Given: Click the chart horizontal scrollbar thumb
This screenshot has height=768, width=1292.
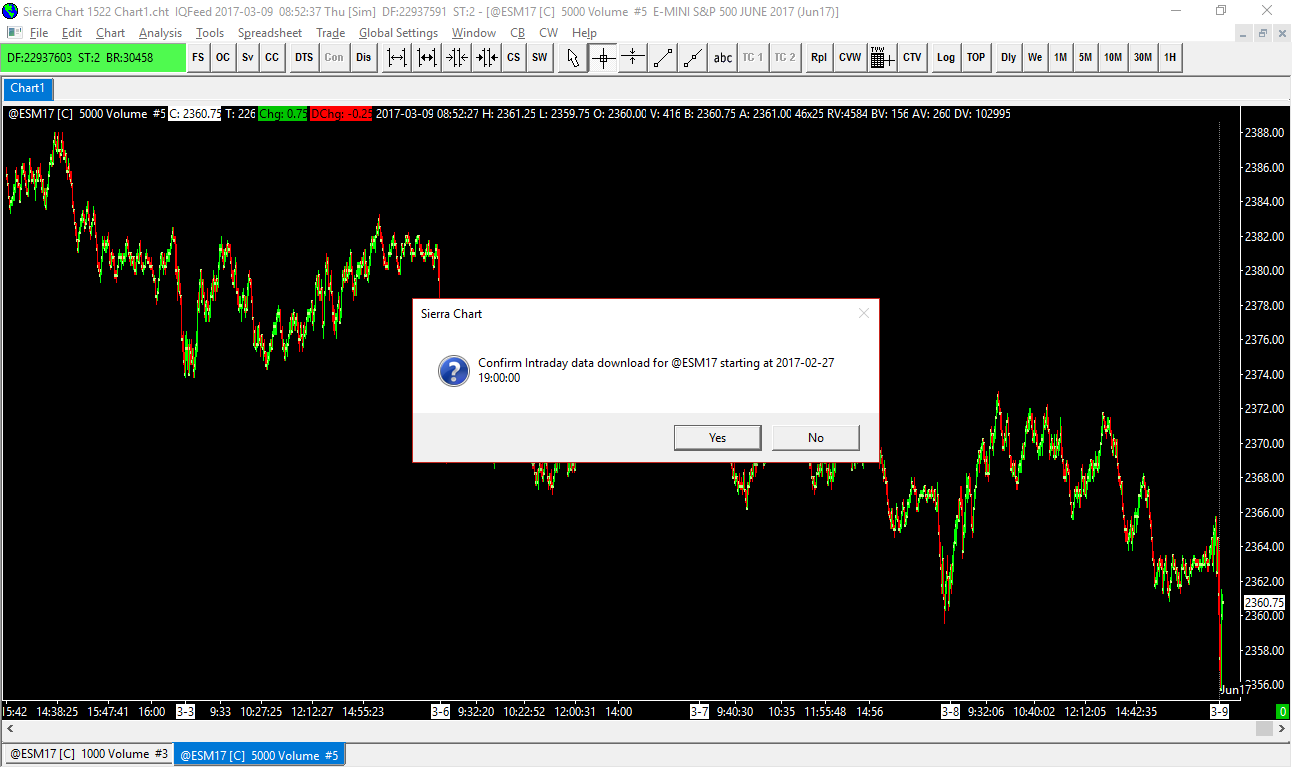Looking at the screenshot, I should click(1265, 730).
